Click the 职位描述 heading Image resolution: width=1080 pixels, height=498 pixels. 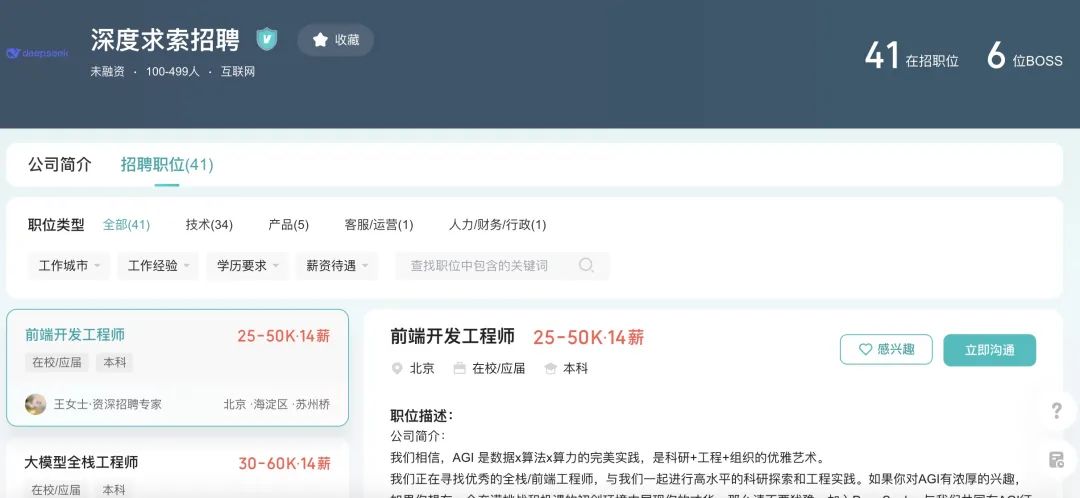(422, 416)
